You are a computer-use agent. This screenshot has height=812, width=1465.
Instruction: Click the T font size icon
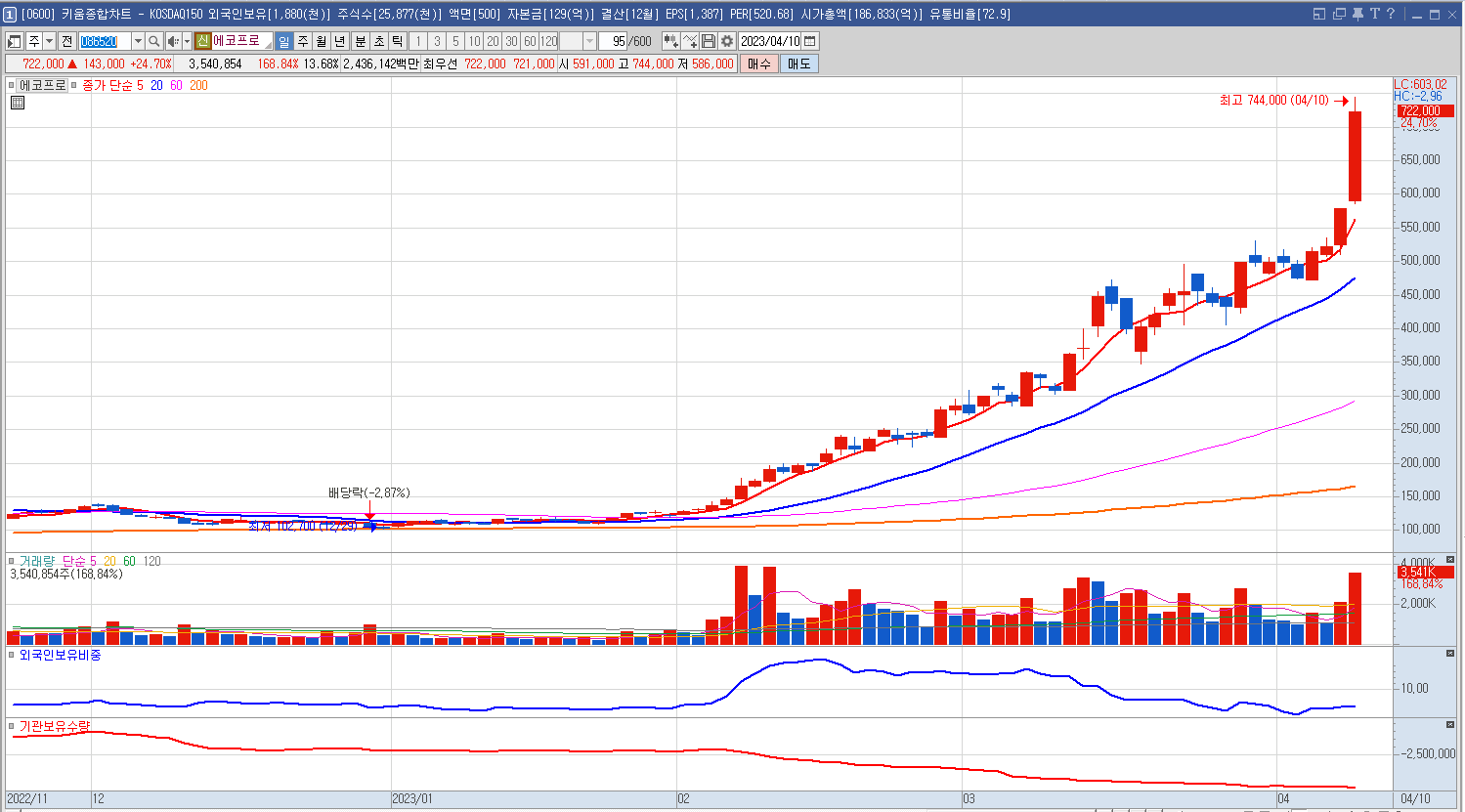pyautogui.click(x=1374, y=14)
